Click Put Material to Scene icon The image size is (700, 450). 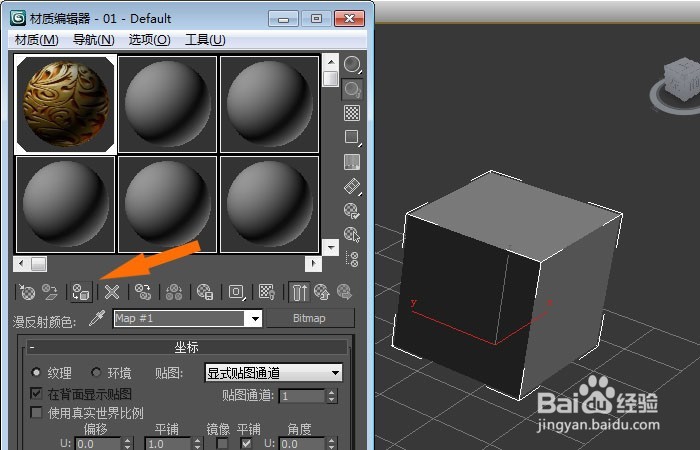coord(50,292)
